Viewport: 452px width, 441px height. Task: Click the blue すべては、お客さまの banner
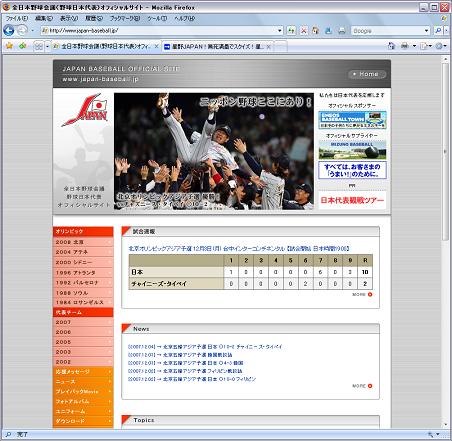352,170
